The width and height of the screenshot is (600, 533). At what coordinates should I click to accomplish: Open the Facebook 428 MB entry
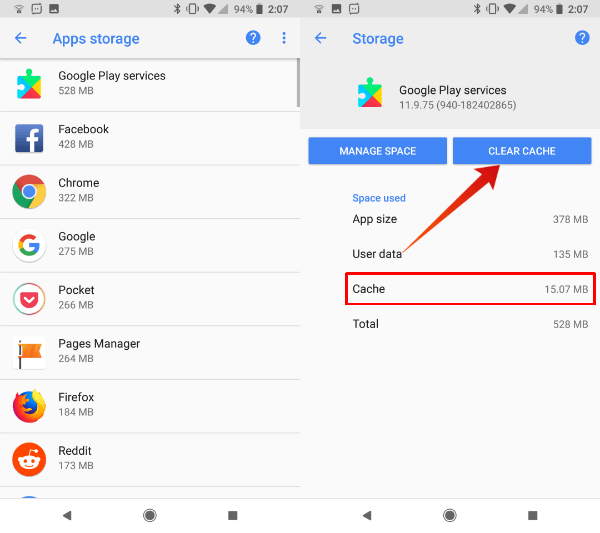150,138
